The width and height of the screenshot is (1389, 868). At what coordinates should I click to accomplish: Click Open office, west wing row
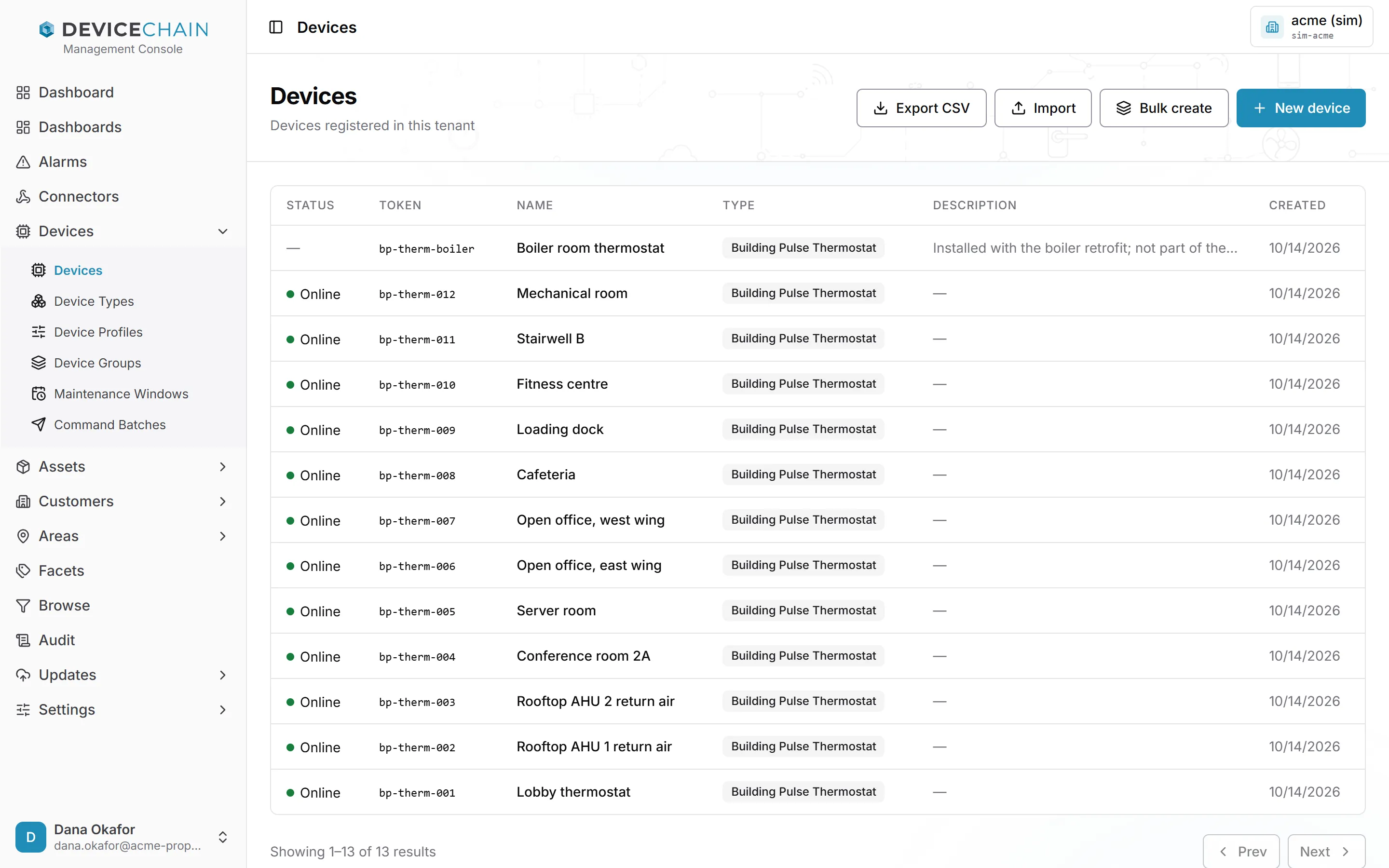[x=817, y=520]
